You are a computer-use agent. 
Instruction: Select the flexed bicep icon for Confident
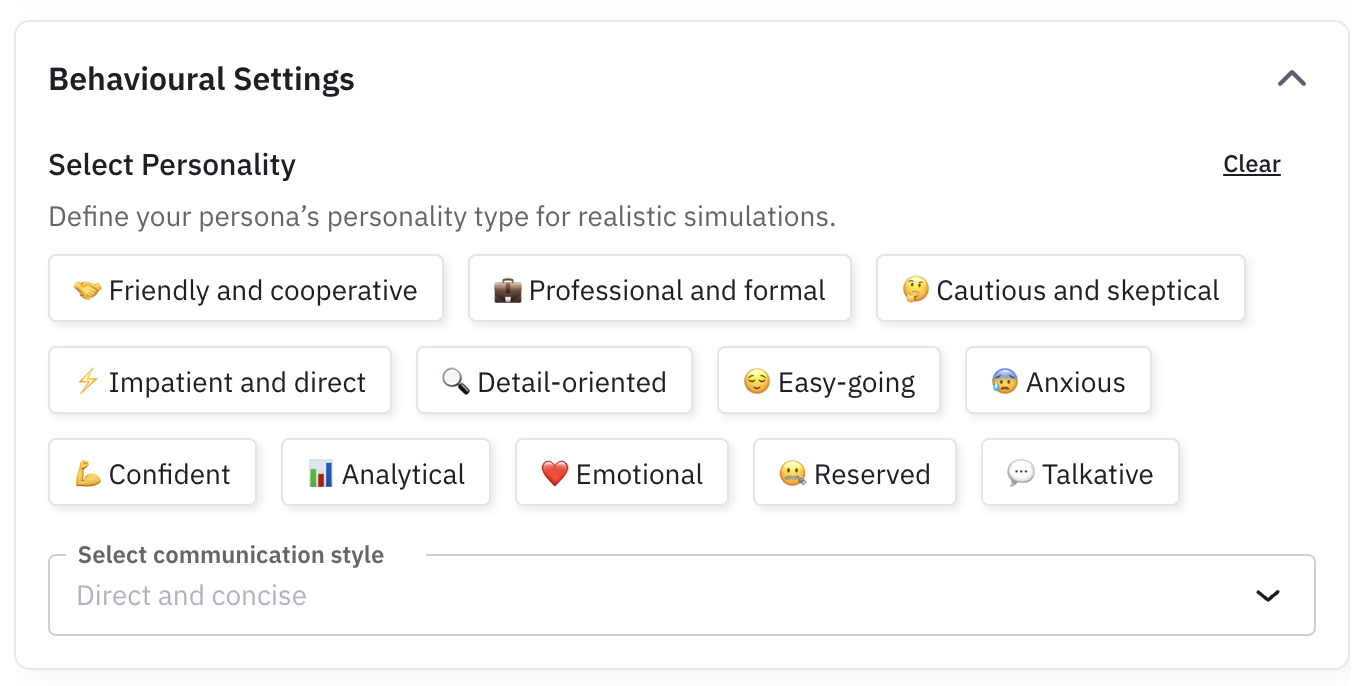88,473
